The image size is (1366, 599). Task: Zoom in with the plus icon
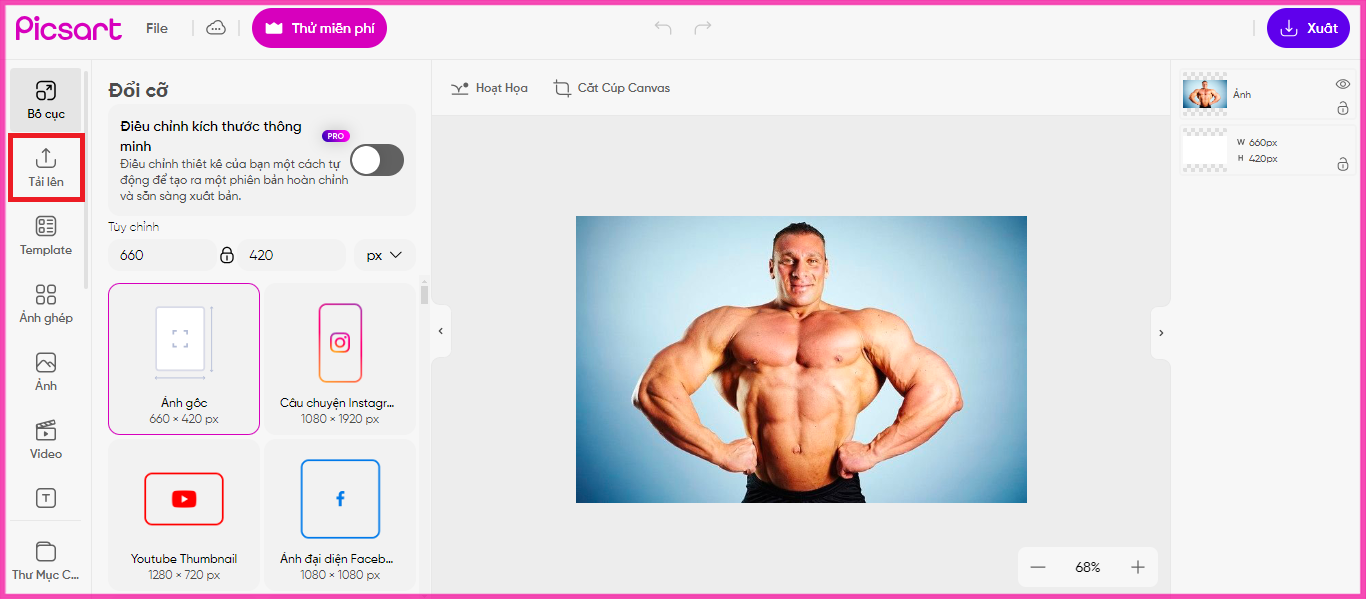coord(1138,567)
